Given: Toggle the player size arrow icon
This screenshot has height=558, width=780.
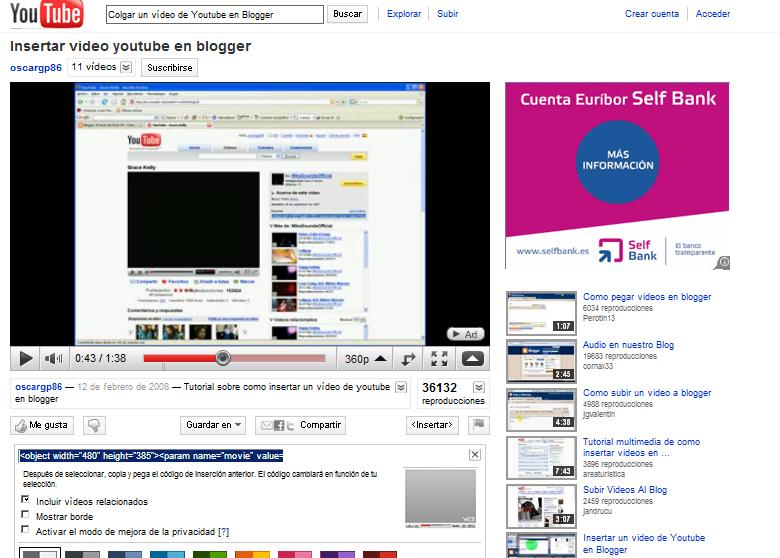Looking at the screenshot, I should 408,359.
